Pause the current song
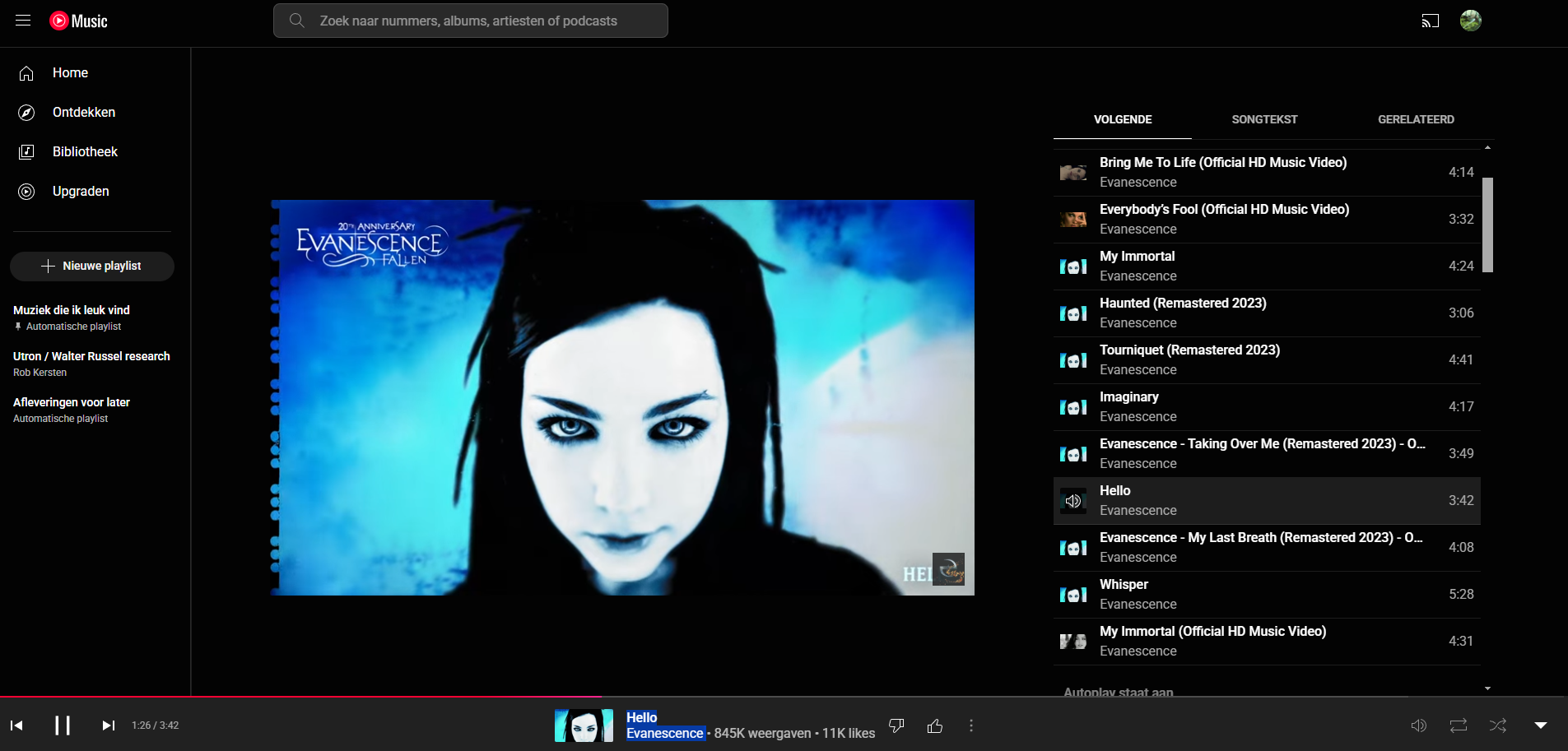Image resolution: width=1568 pixels, height=751 pixels. pyautogui.click(x=63, y=726)
